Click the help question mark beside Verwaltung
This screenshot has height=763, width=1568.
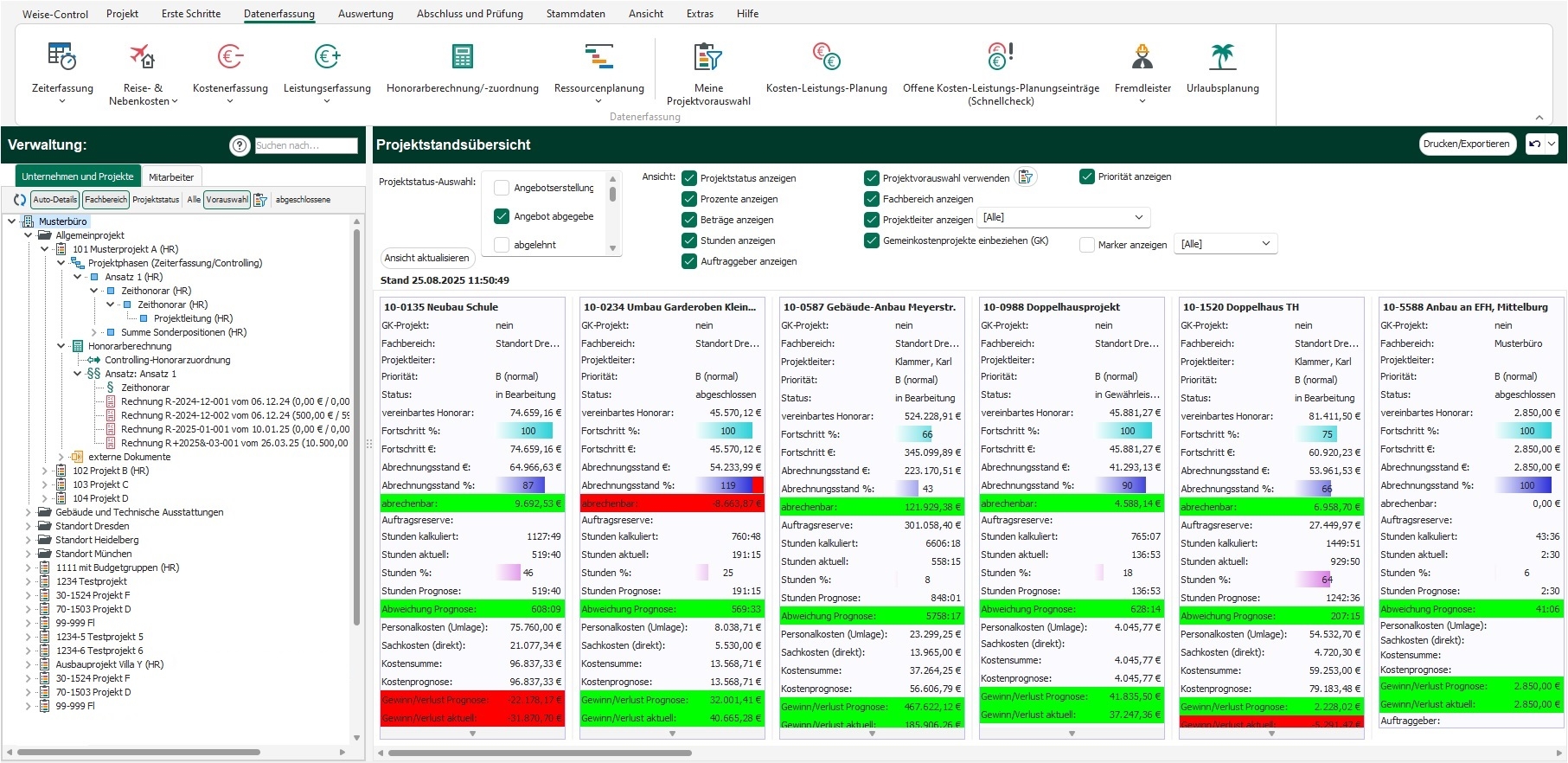click(240, 145)
